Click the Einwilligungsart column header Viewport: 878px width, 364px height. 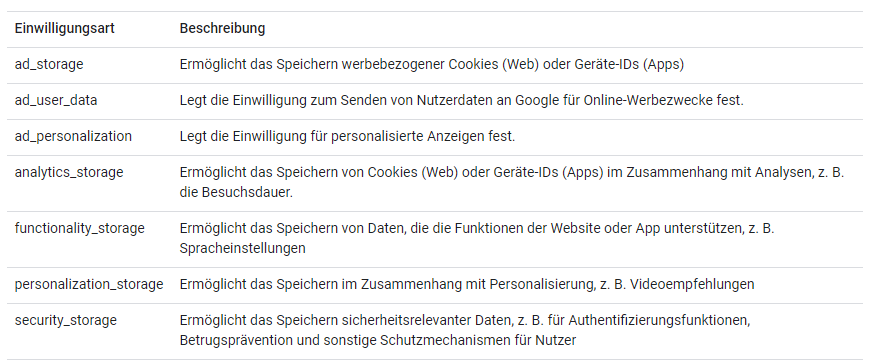(x=64, y=29)
